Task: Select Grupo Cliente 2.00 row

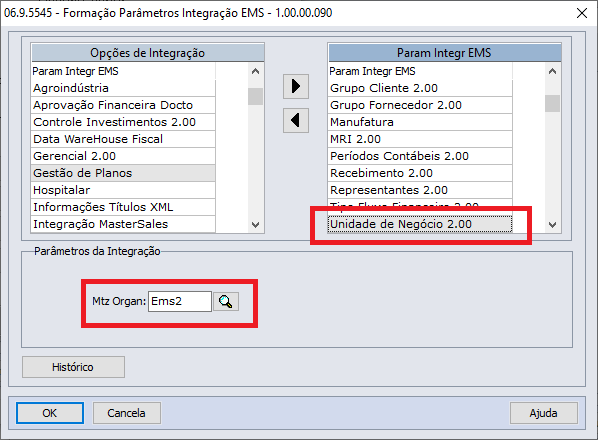Action: coord(420,88)
